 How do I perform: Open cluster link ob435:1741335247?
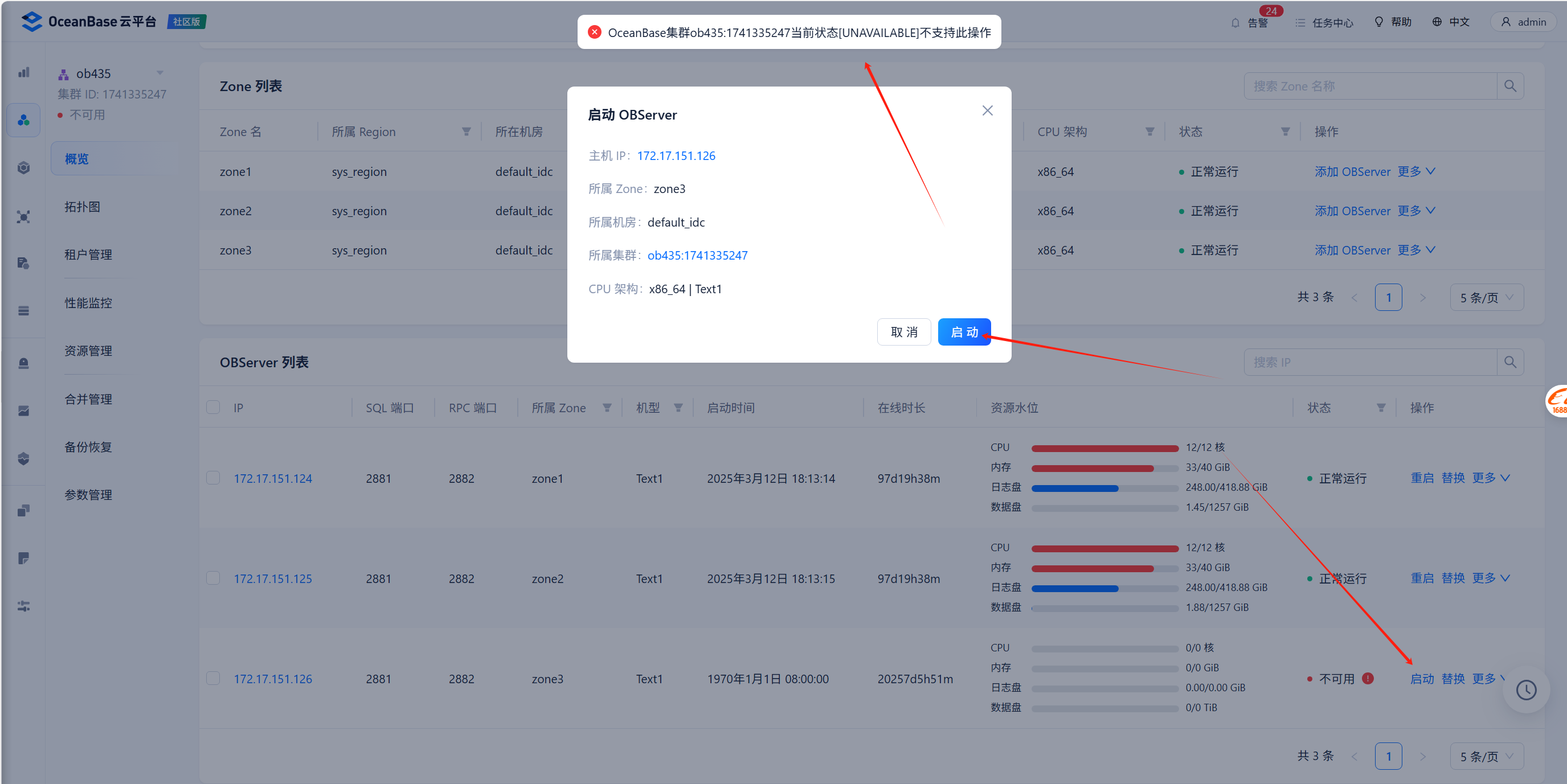[x=697, y=256]
